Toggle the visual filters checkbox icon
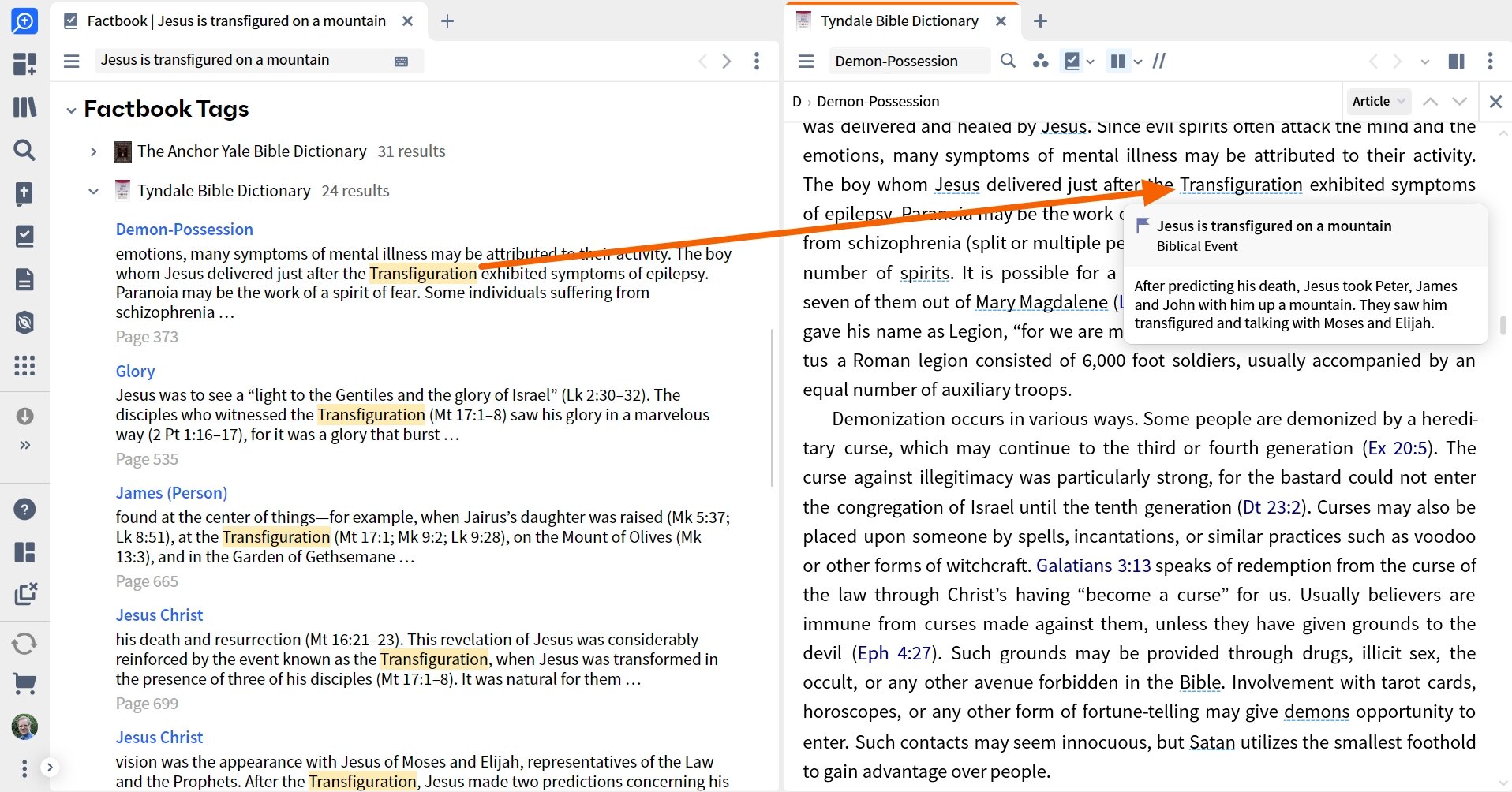This screenshot has height=792, width=1512. point(1072,61)
